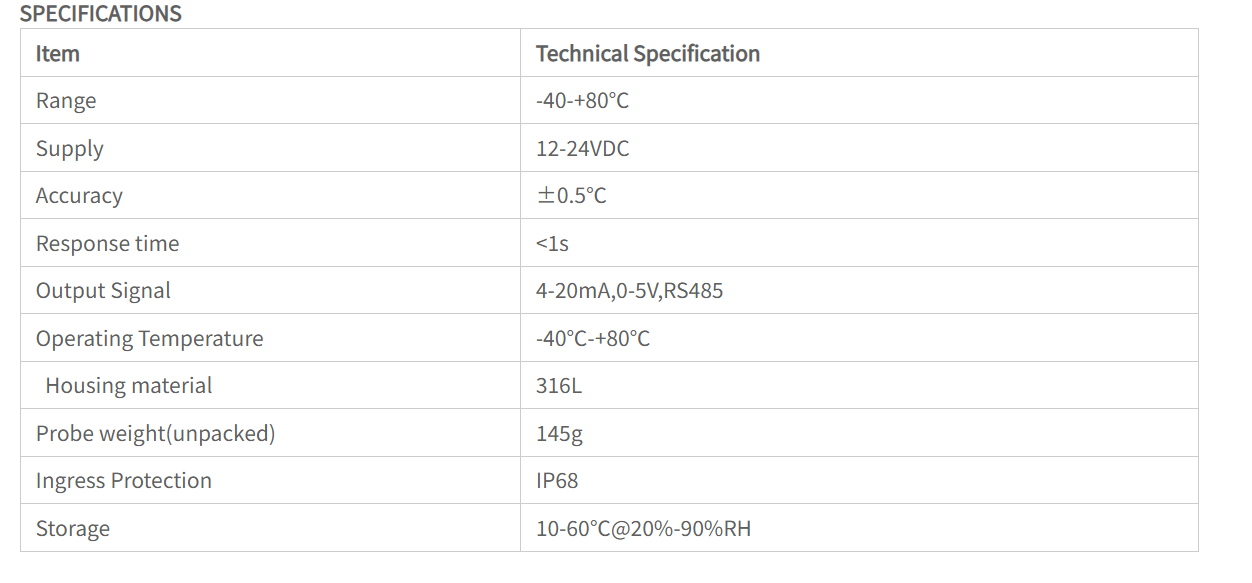Click the Housing material label
Viewport: 1252px width, 583px height.
tap(129, 386)
